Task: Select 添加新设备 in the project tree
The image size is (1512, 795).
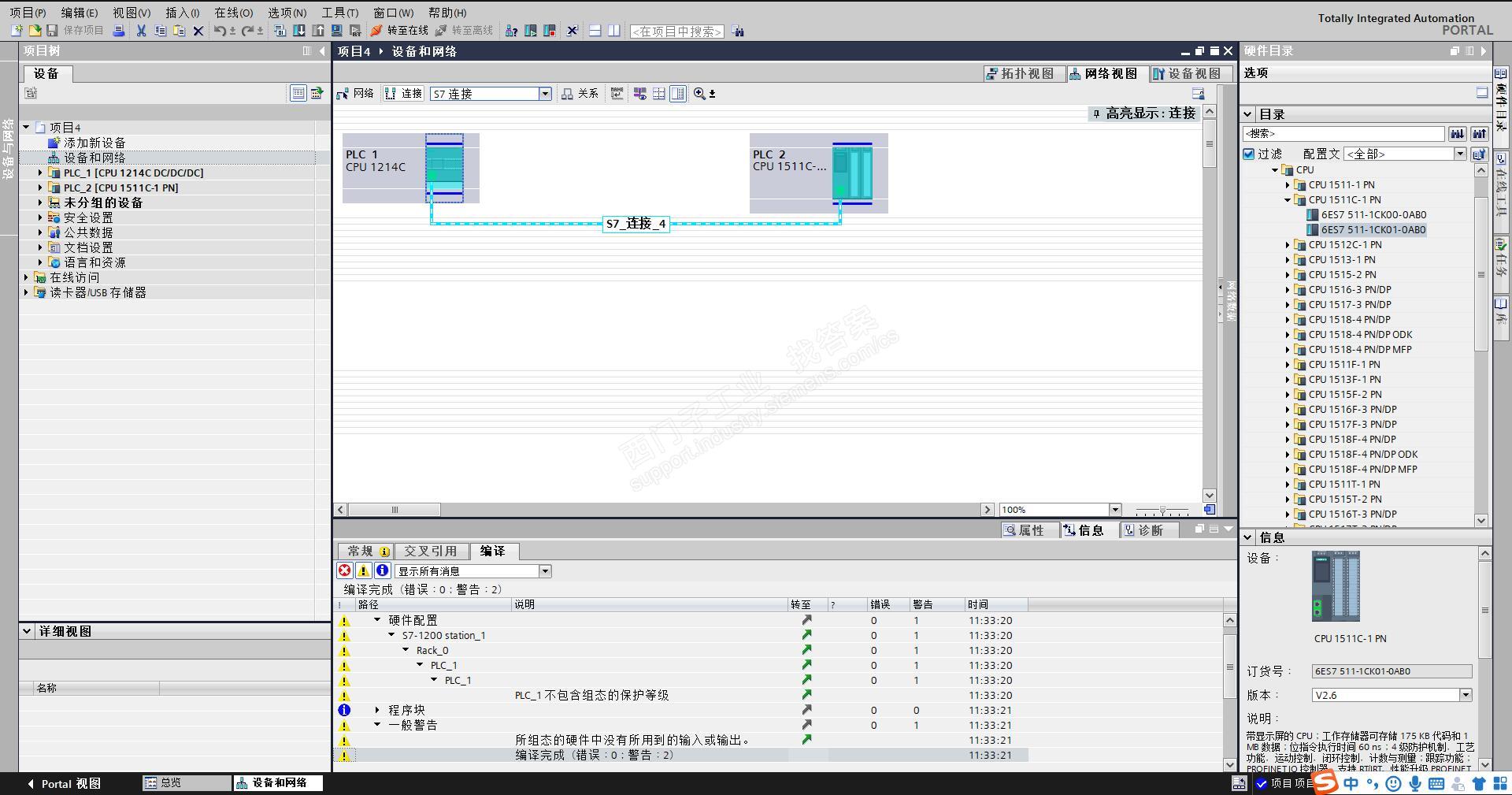Action: (x=94, y=143)
